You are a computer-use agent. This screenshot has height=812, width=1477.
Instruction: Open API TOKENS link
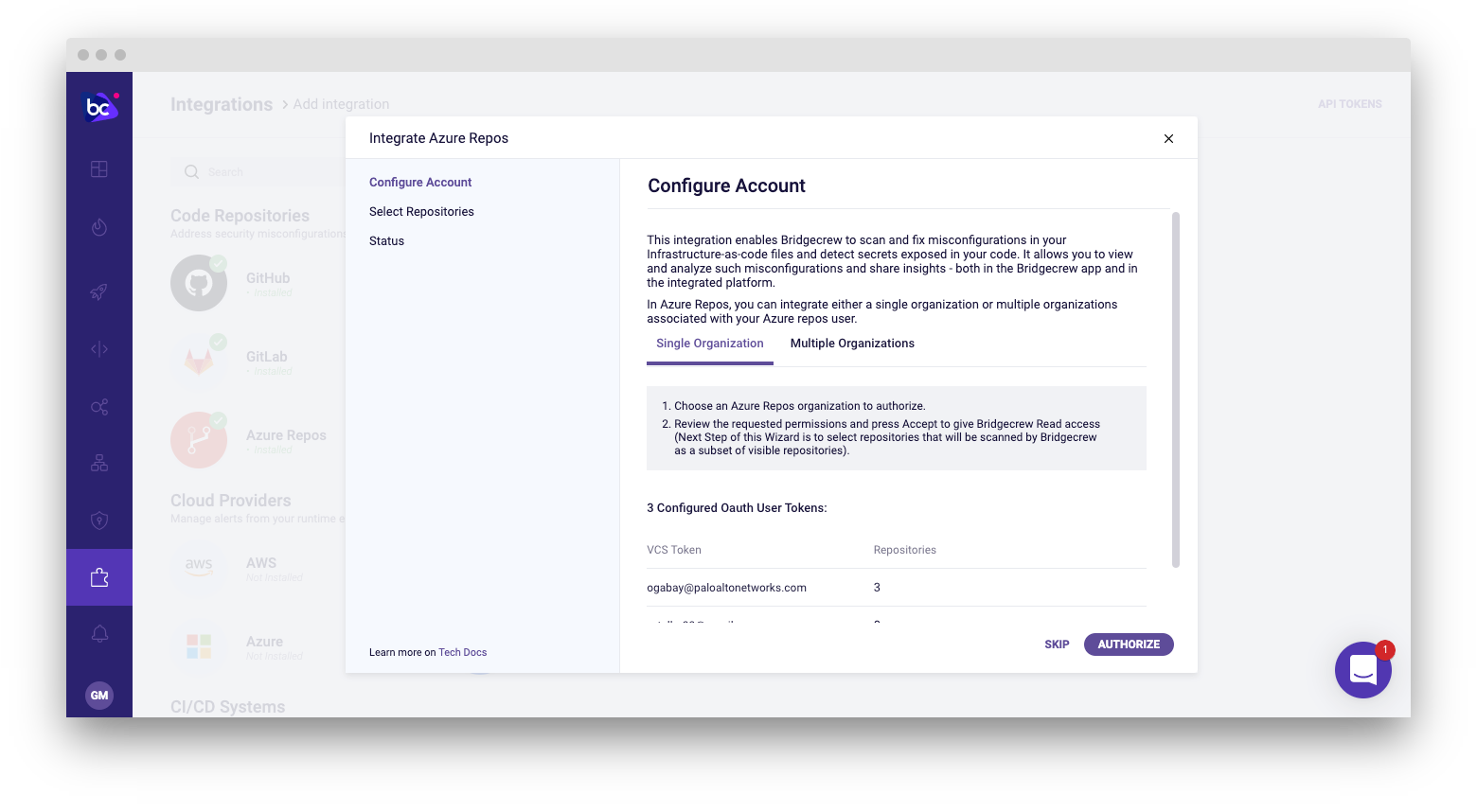(x=1349, y=104)
